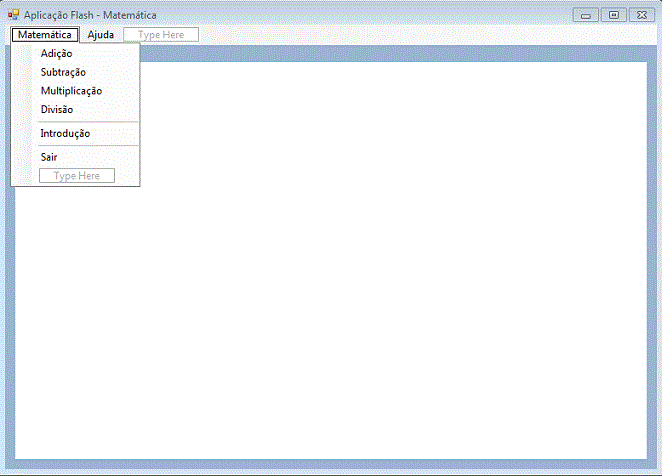The image size is (662, 476).
Task: Close the Aplicação Flash window
Action: (x=642, y=15)
